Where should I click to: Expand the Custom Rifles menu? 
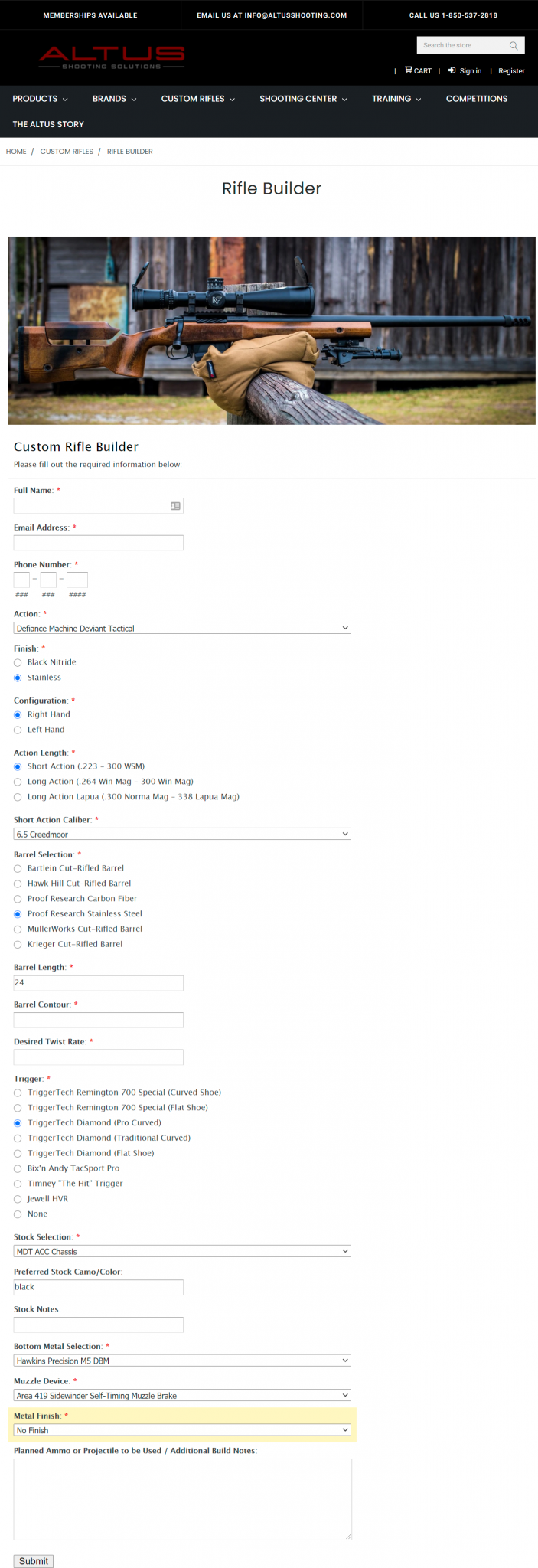tap(198, 99)
